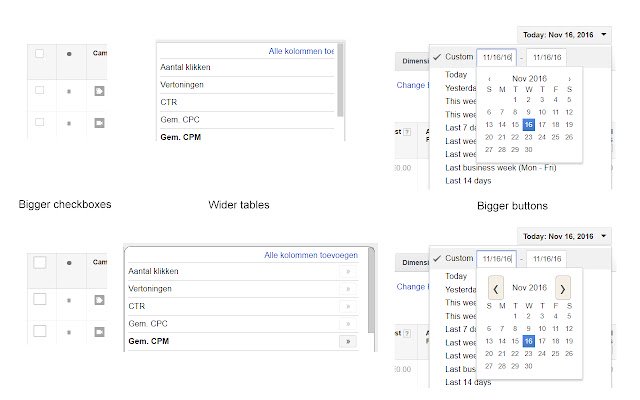
Task: Click the ? help icon in lower date panel
Action: [407, 333]
